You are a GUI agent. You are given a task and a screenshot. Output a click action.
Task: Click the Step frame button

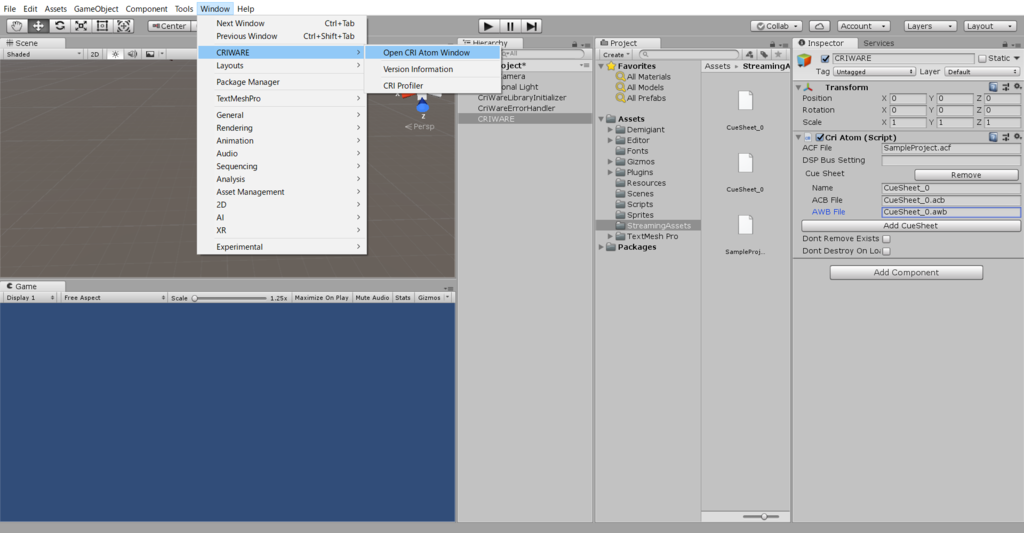[x=532, y=26]
